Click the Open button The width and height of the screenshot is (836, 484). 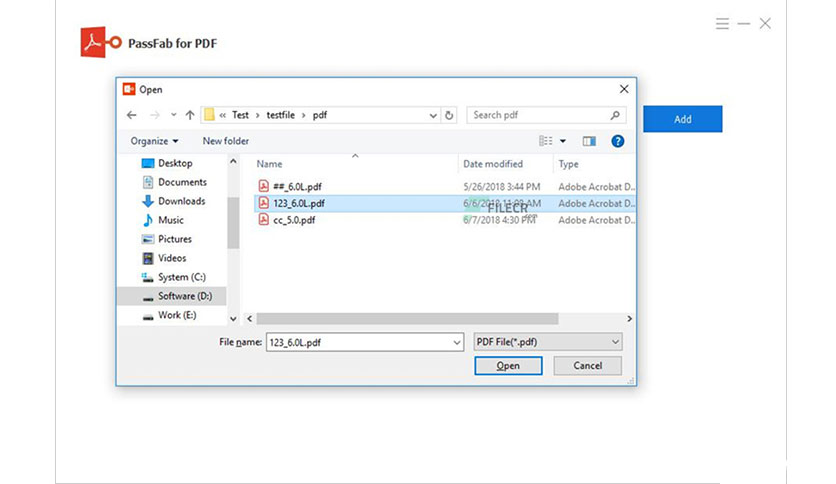coord(508,366)
